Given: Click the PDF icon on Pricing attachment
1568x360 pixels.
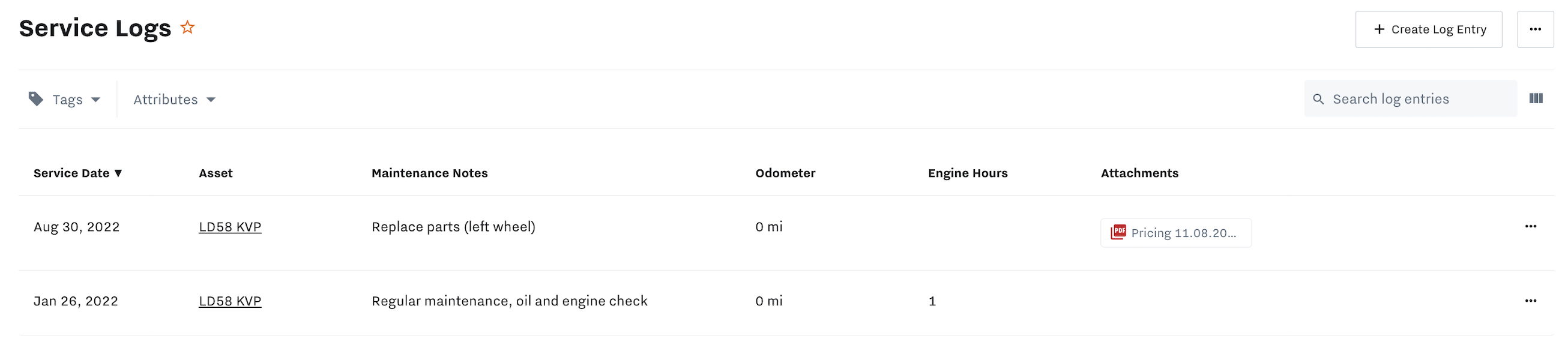Looking at the screenshot, I should (x=1118, y=232).
